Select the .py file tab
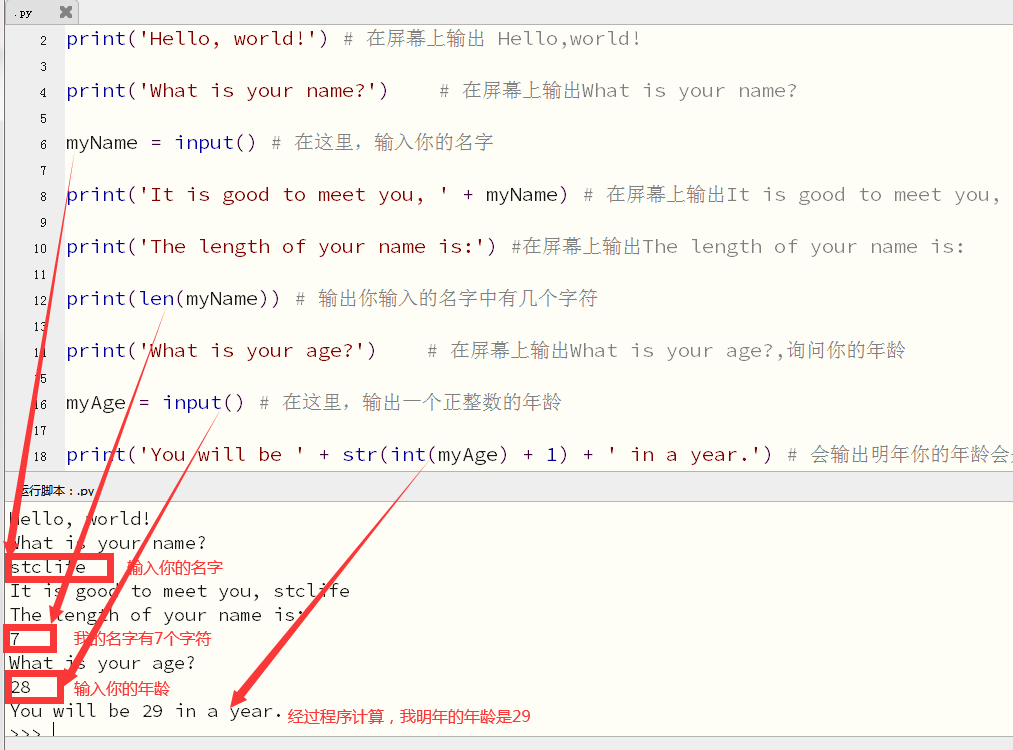The width and height of the screenshot is (1013, 750). pos(24,12)
